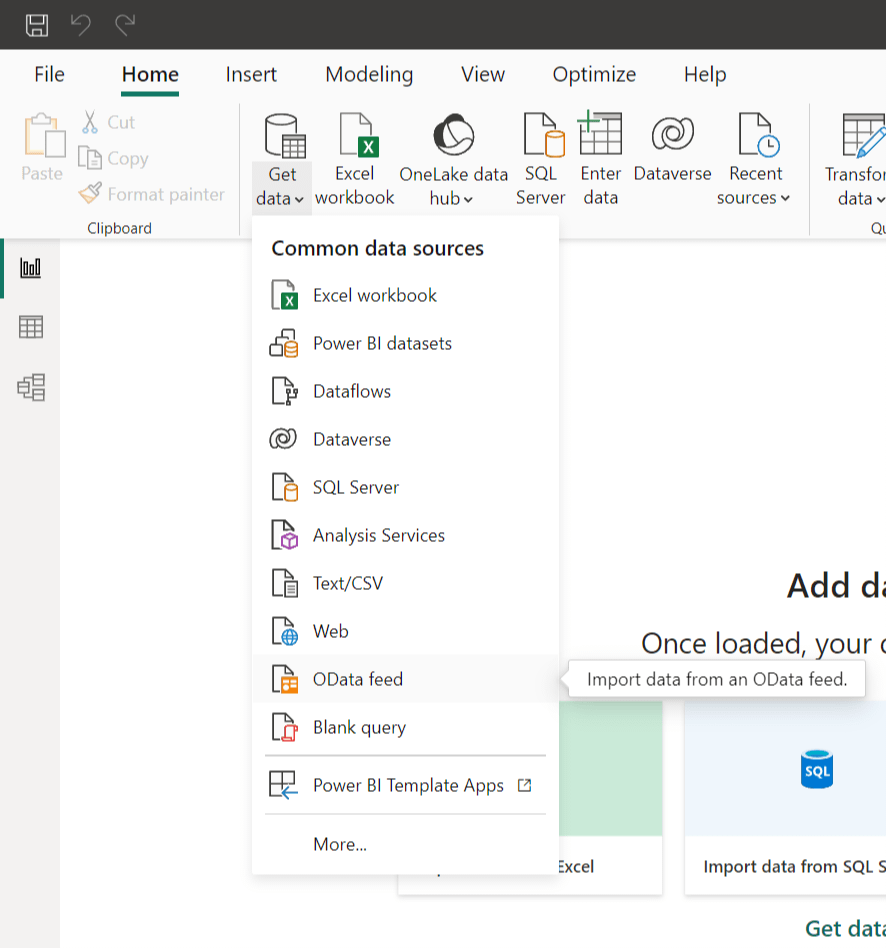Open the View ribbon tab
The width and height of the screenshot is (886, 948).
pyautogui.click(x=483, y=74)
